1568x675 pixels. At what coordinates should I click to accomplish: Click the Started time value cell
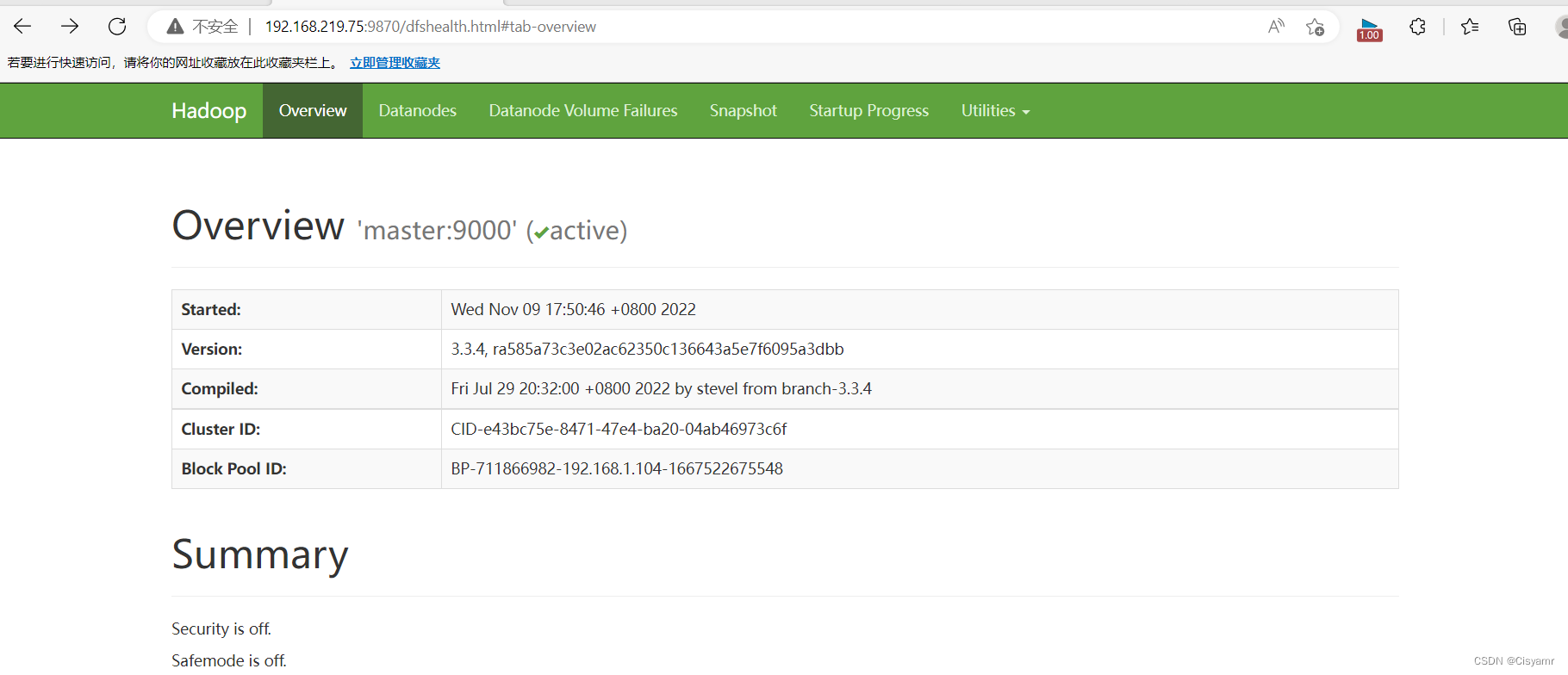[x=919, y=309]
